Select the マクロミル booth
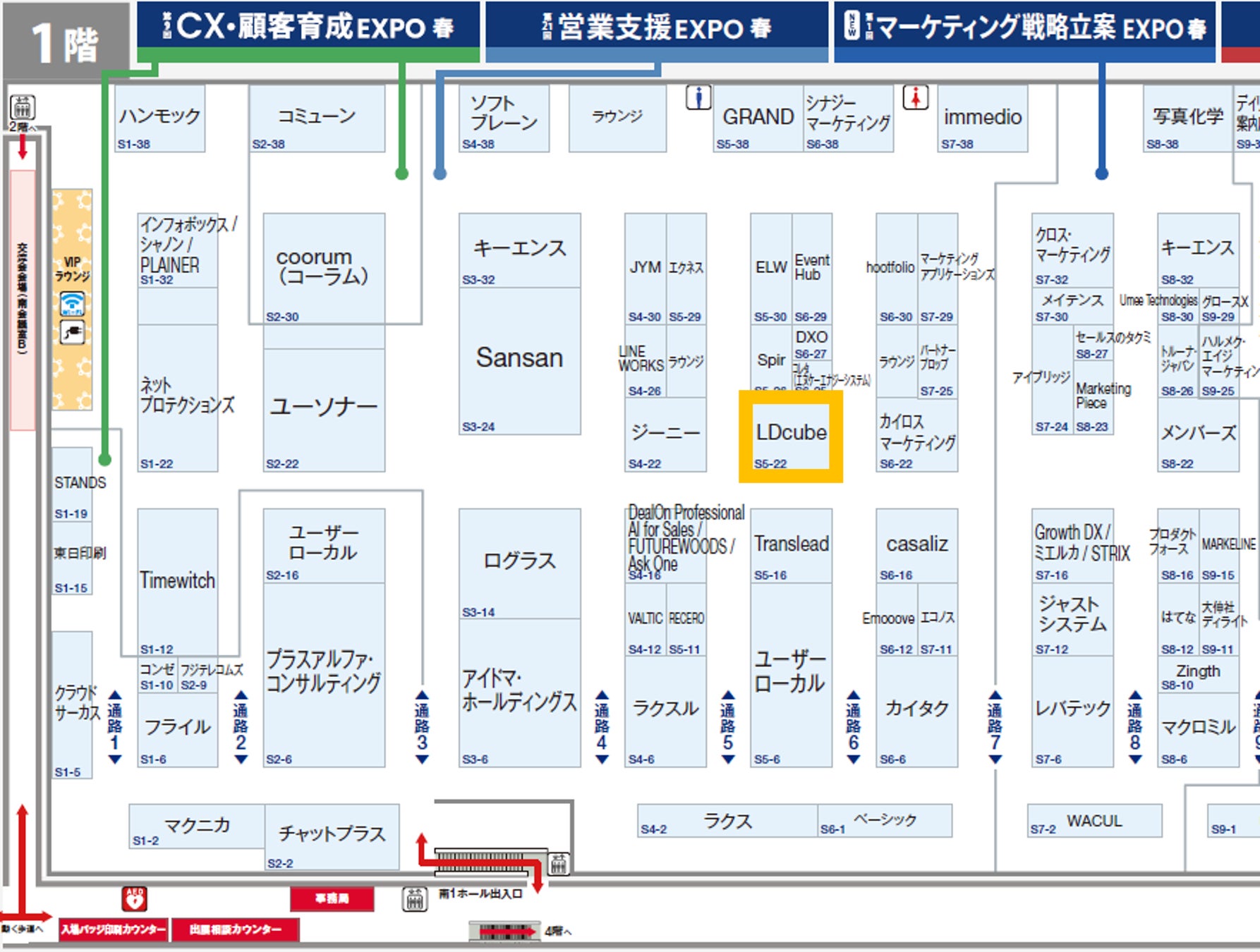The height and width of the screenshot is (952, 1260). tap(1198, 730)
